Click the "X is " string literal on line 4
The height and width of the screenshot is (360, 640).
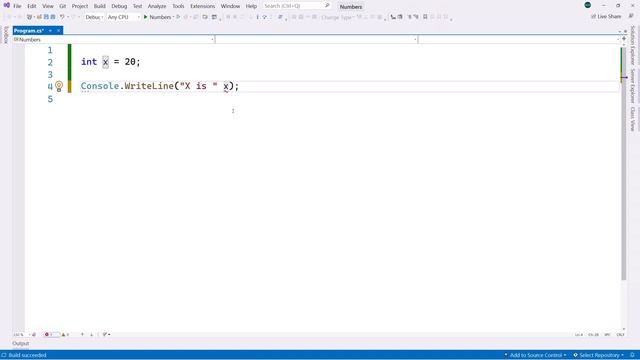click(x=199, y=86)
